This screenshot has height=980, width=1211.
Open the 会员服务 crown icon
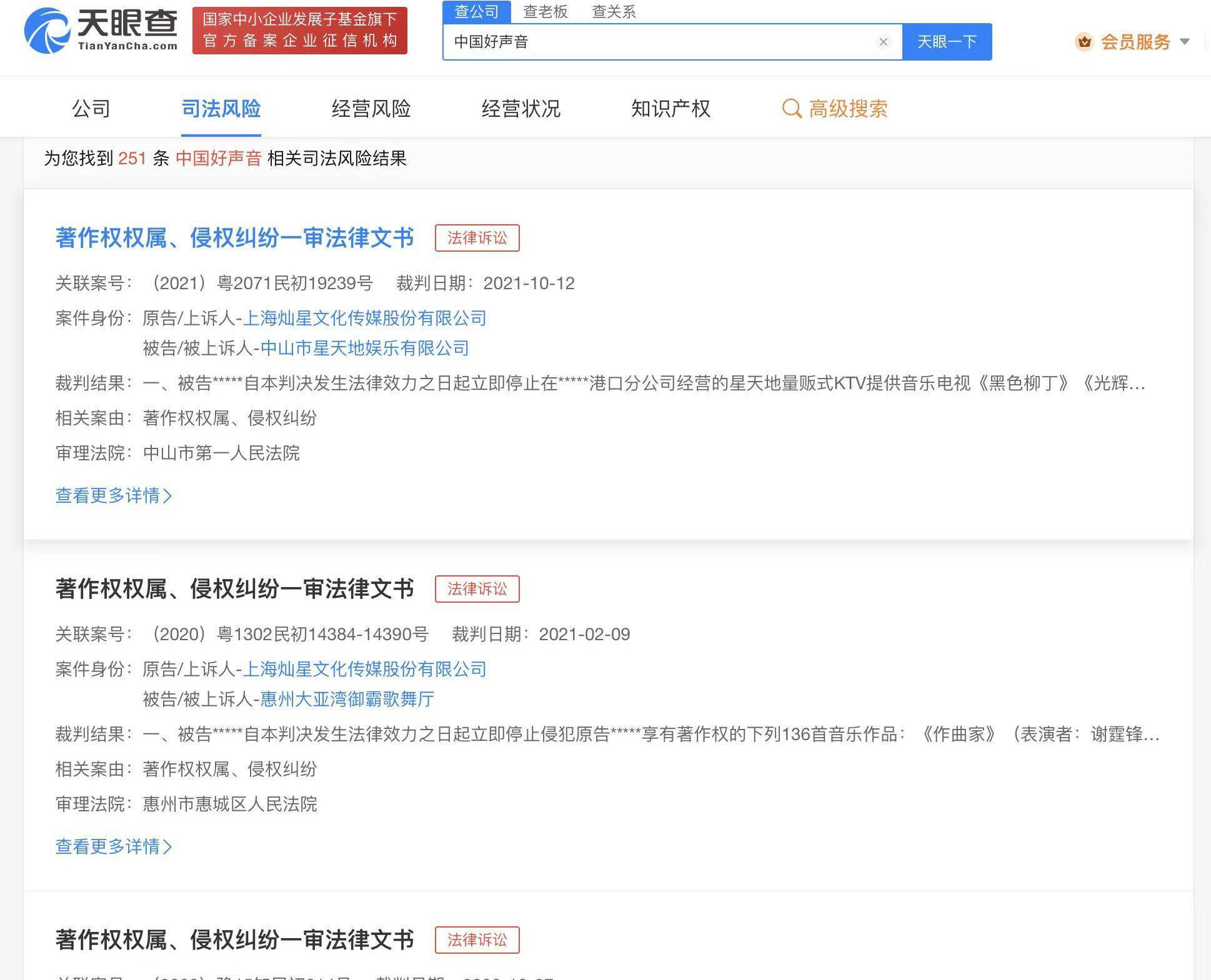coord(1084,42)
